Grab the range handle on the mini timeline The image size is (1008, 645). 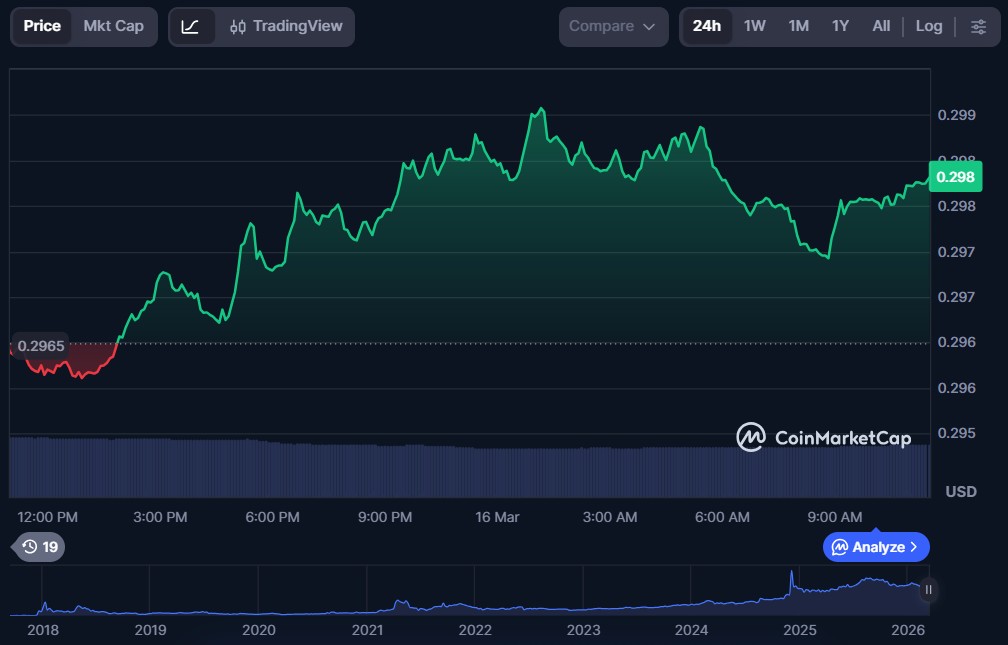click(x=928, y=589)
